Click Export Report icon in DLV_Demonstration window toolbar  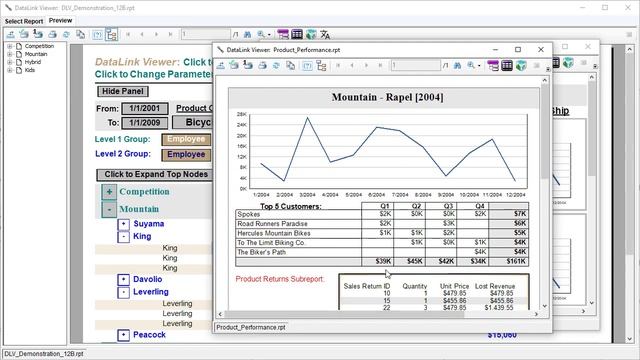pyautogui.click(x=11, y=35)
